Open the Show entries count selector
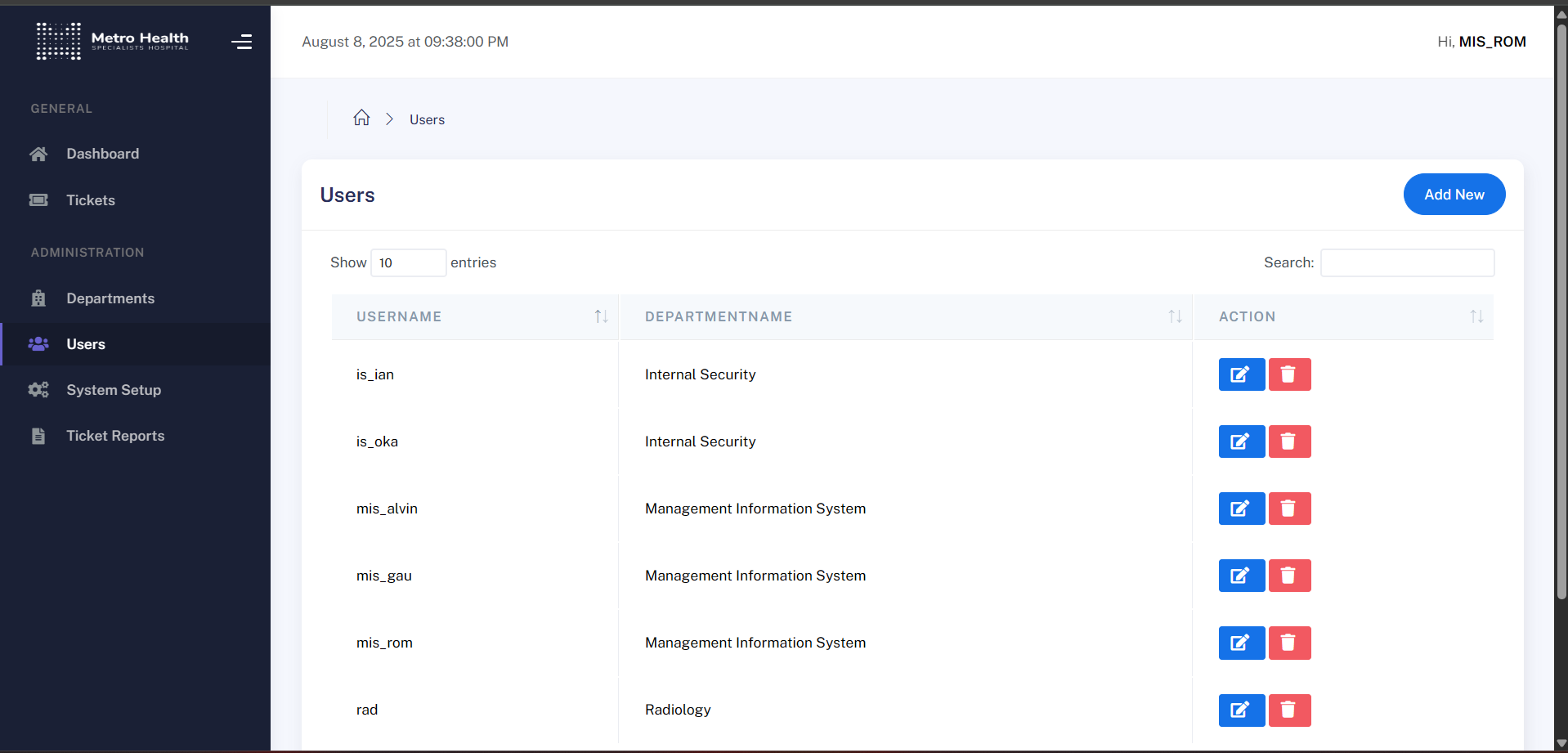 coord(408,262)
